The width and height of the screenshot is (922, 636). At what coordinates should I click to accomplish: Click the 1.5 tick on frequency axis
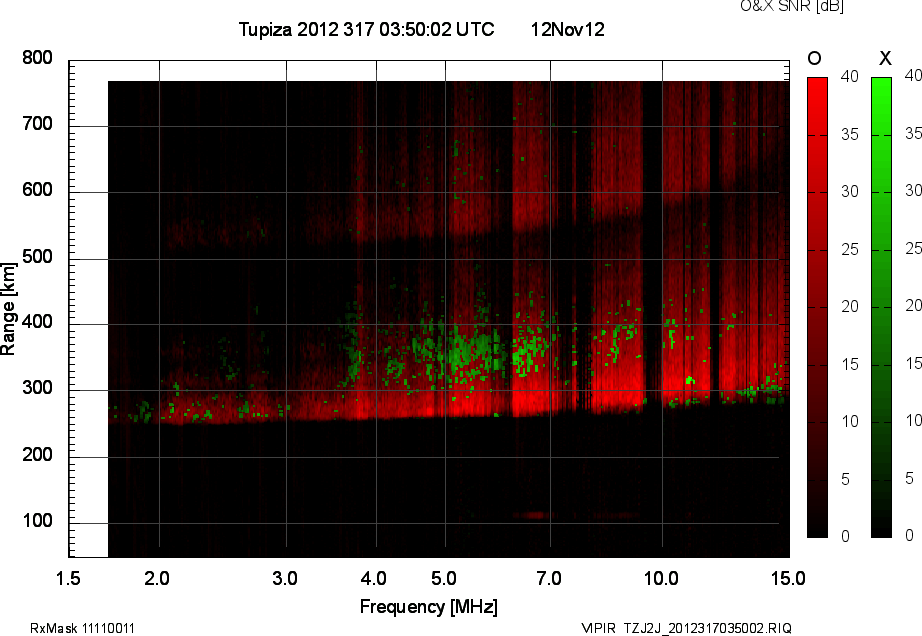click(69, 578)
